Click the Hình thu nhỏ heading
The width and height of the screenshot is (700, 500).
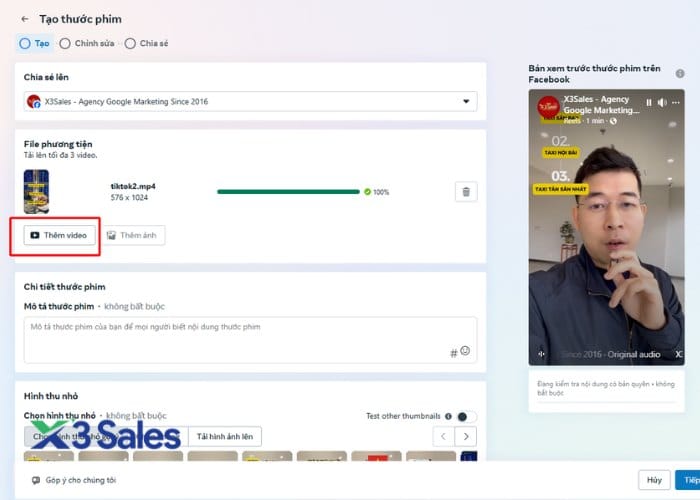click(51, 396)
